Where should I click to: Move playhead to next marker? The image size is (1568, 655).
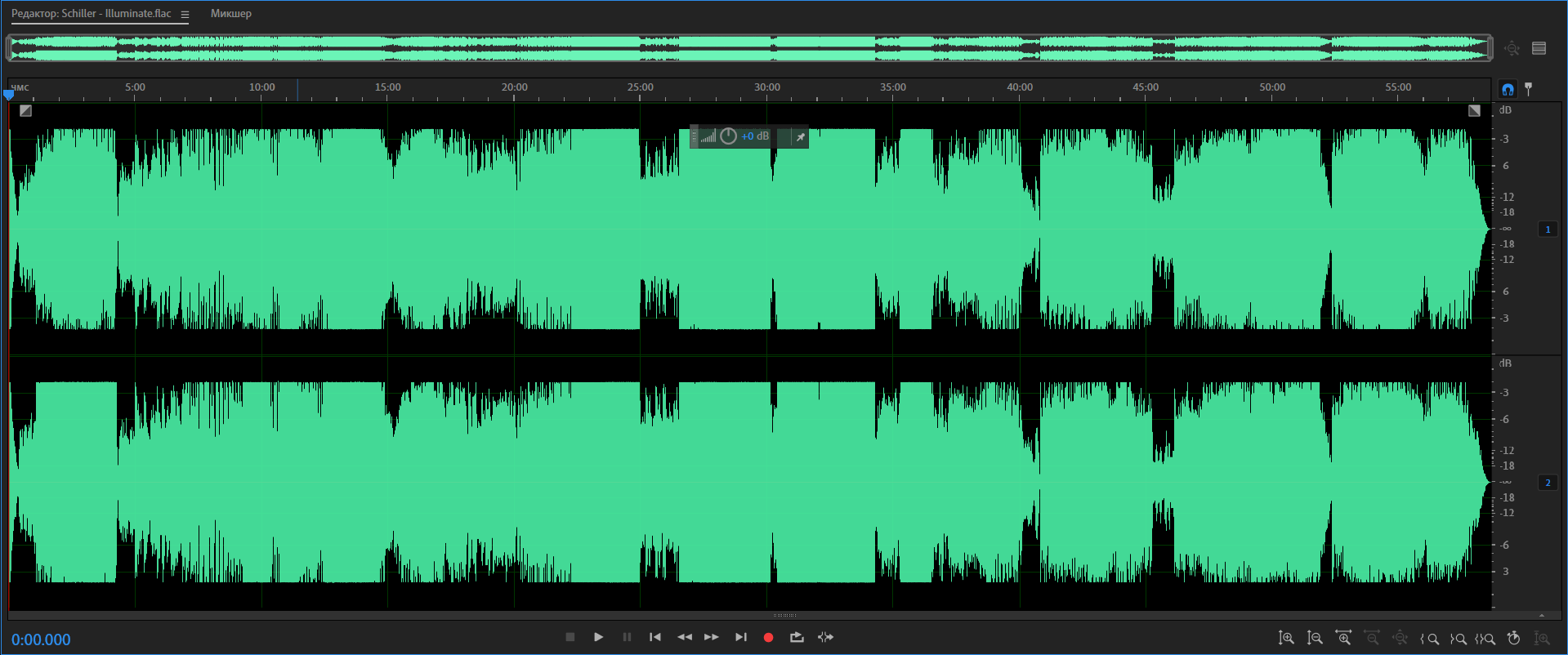pos(740,637)
